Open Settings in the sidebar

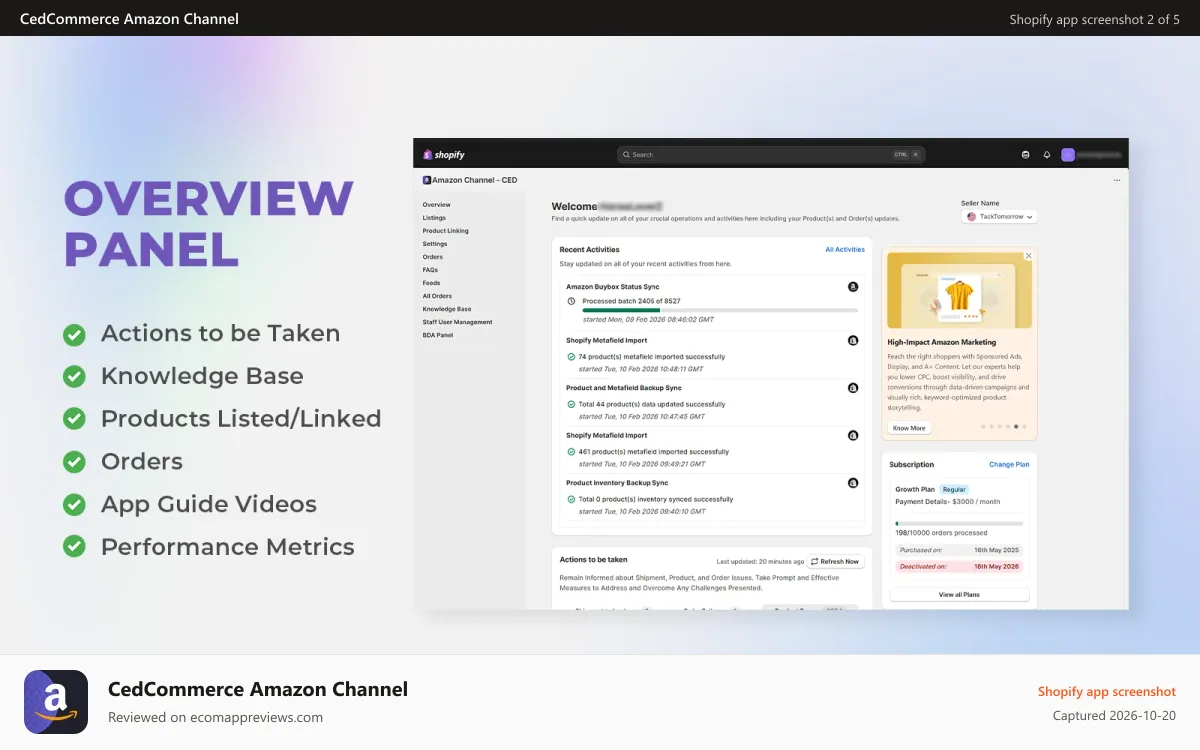(x=435, y=244)
